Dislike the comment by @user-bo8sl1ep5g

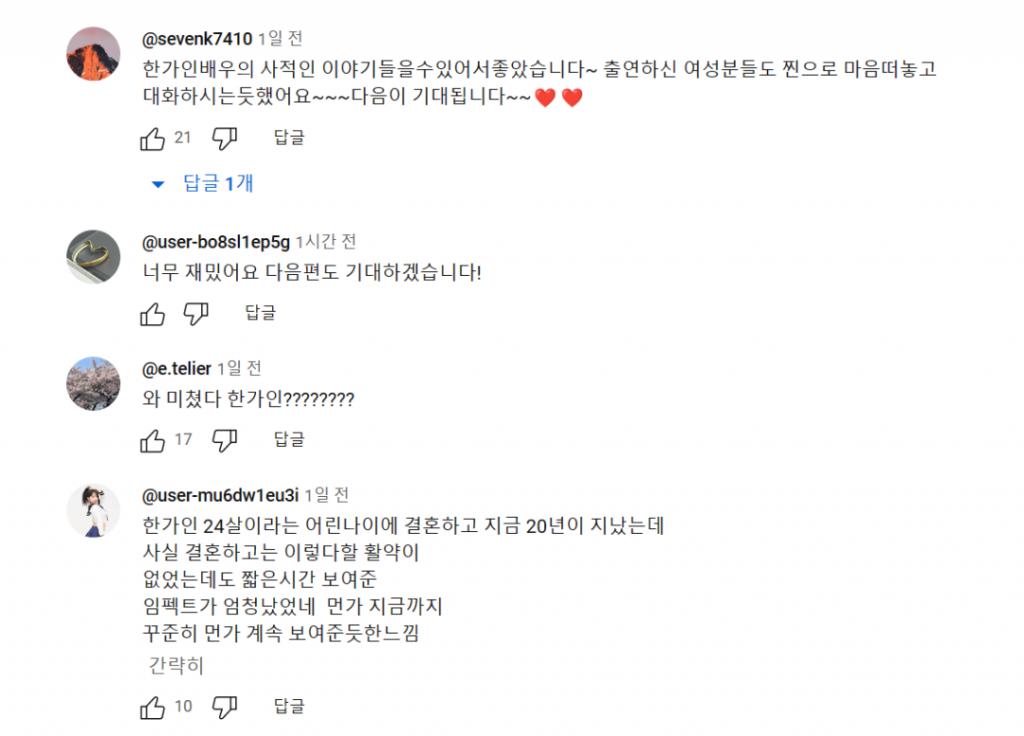[196, 314]
